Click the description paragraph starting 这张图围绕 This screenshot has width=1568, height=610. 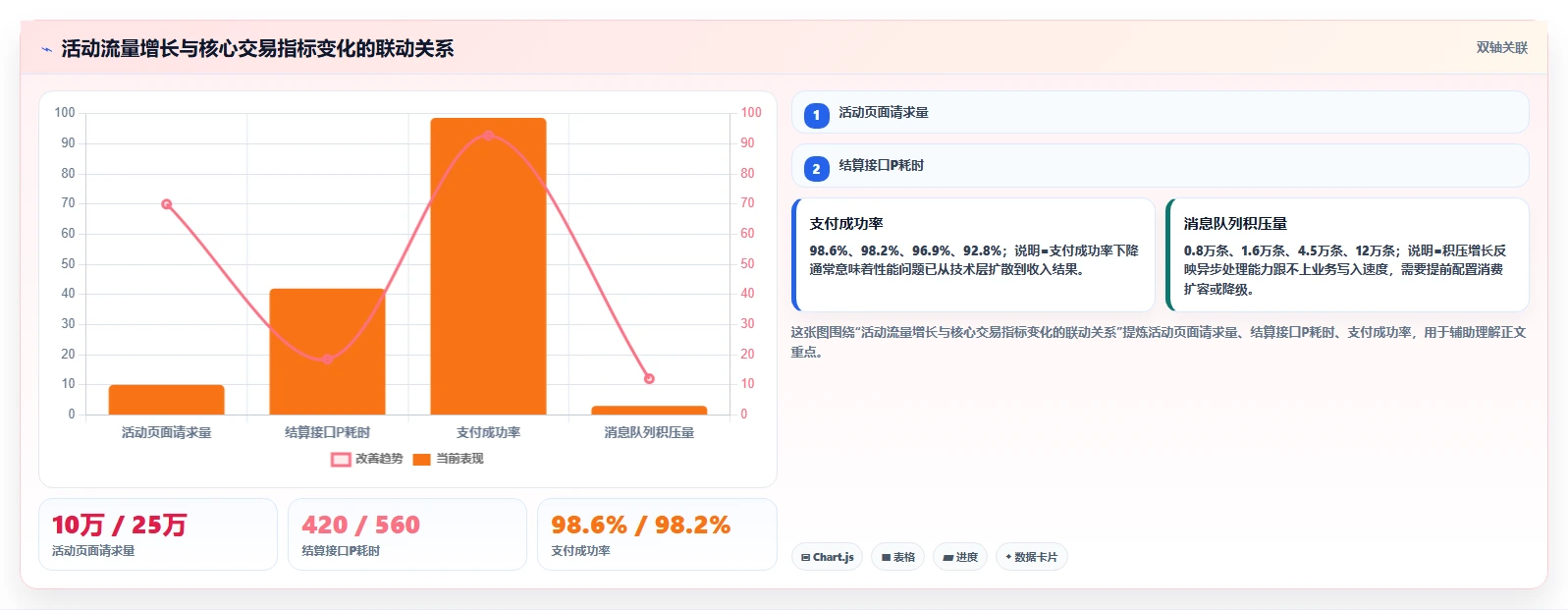pyautogui.click(x=1159, y=342)
